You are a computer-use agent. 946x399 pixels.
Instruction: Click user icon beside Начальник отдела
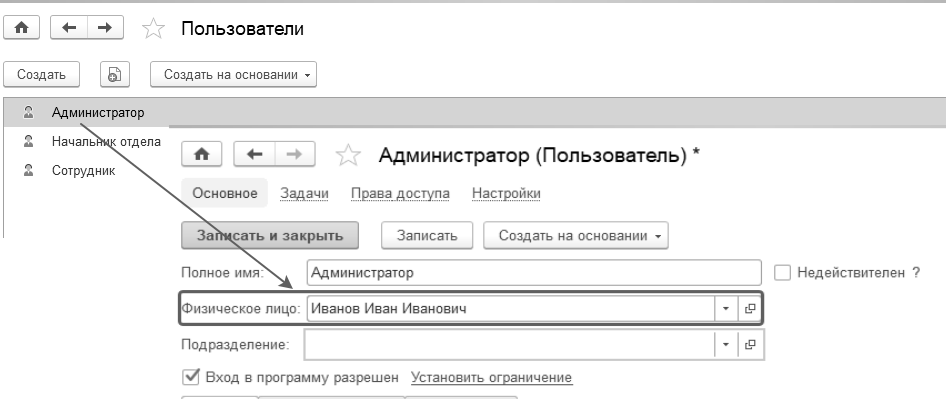tap(28, 142)
